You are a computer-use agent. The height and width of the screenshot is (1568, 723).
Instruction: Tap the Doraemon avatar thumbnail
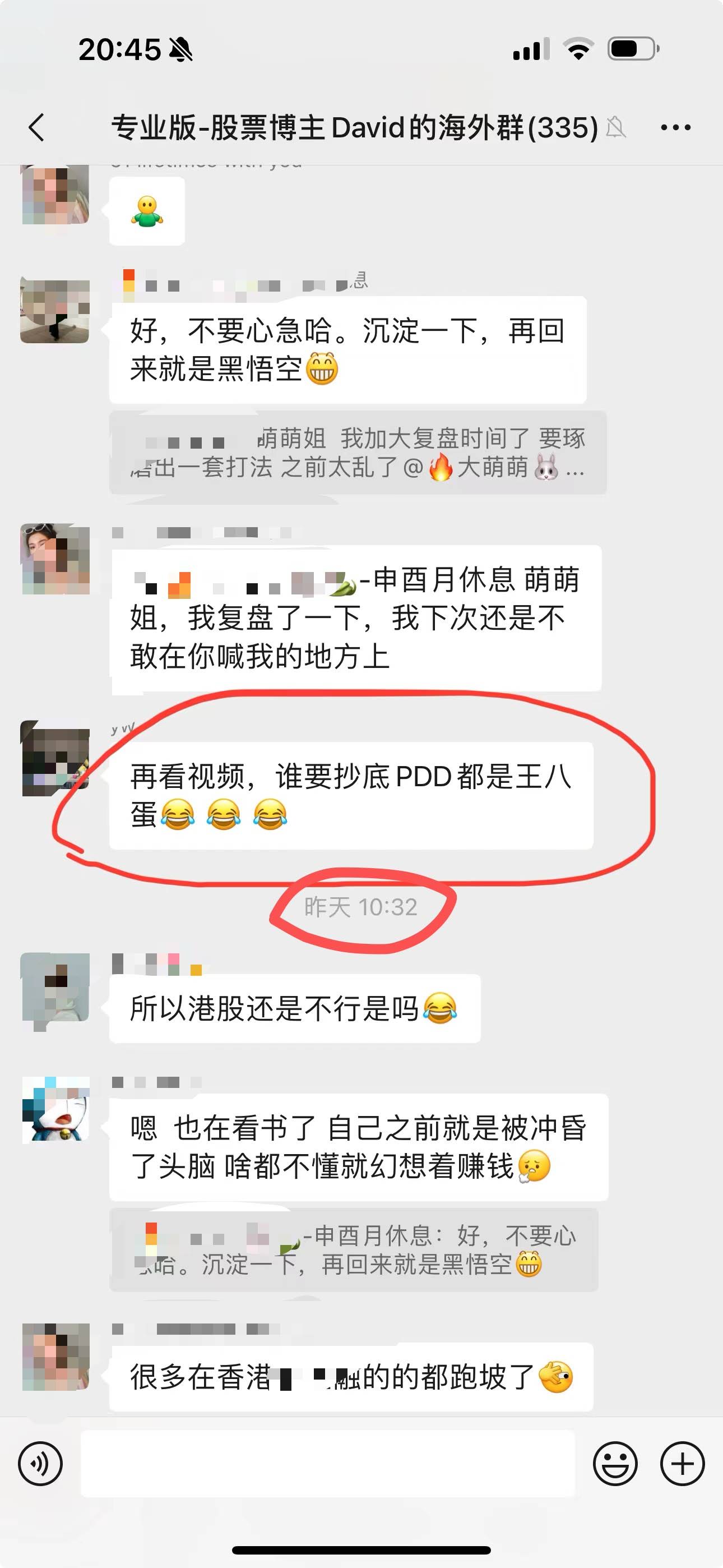click(x=56, y=1109)
